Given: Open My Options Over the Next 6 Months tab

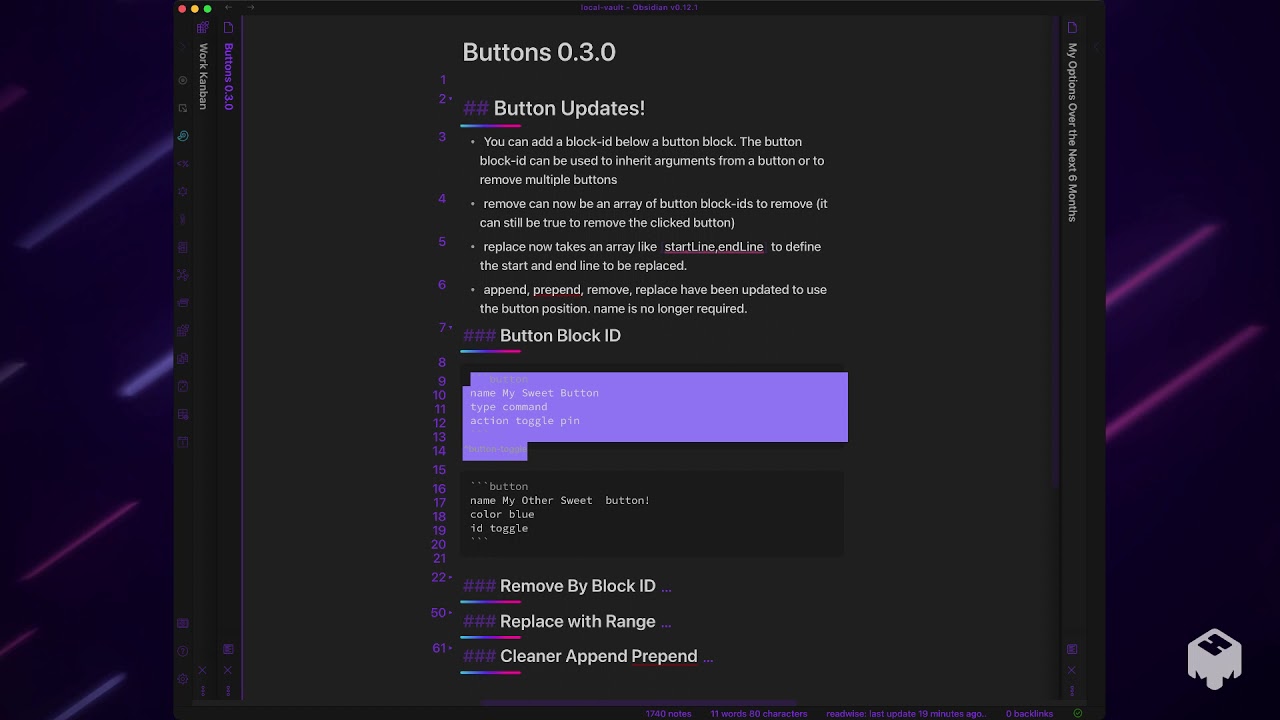Looking at the screenshot, I should click(x=1072, y=130).
